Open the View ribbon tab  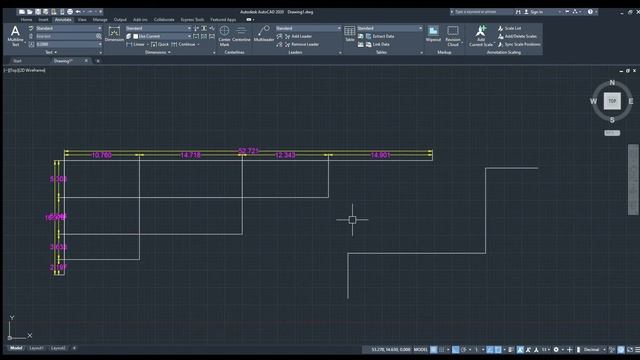[82, 20]
